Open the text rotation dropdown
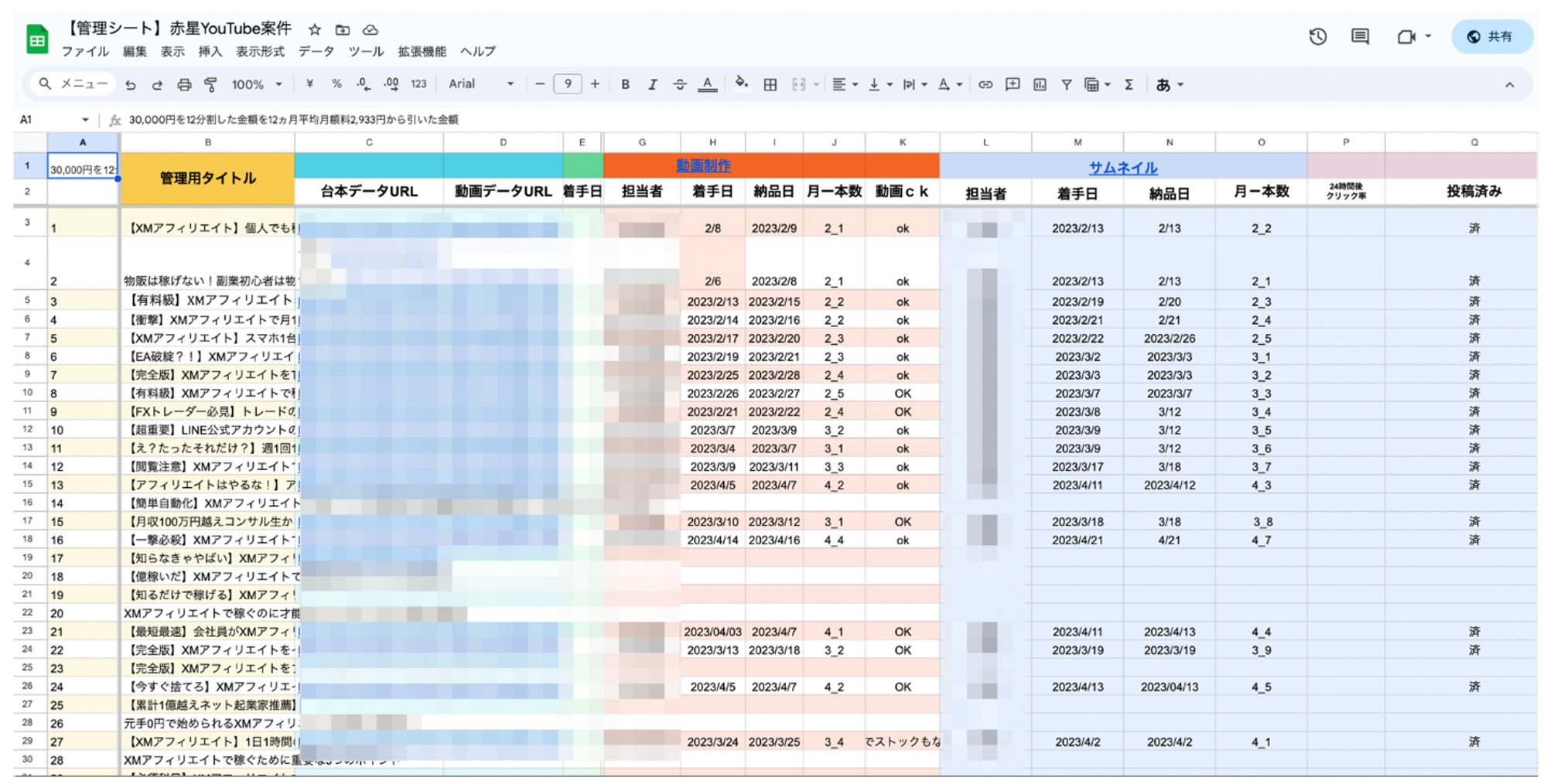Image resolution: width=1547 pixels, height=784 pixels. (x=950, y=85)
